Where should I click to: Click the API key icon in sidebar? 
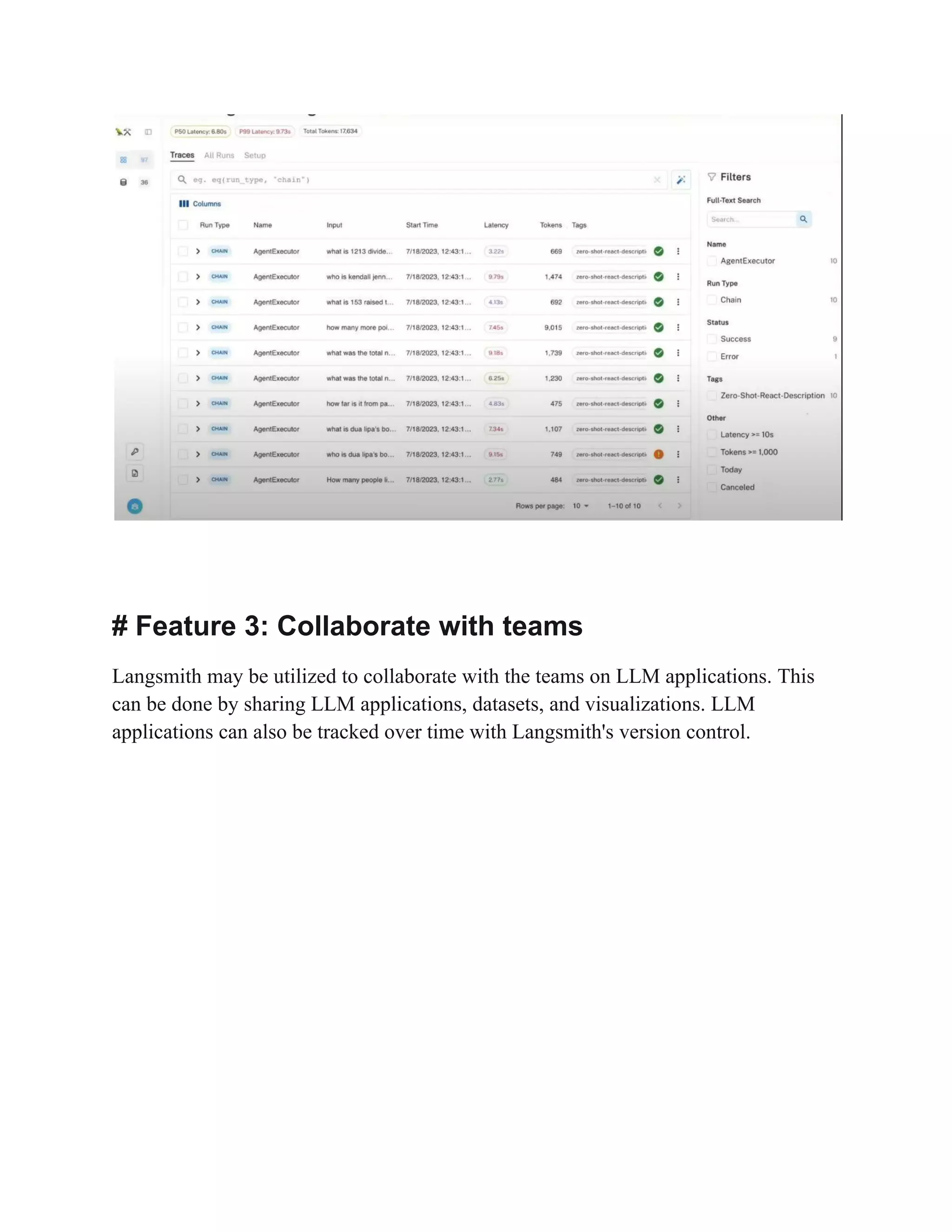135,451
